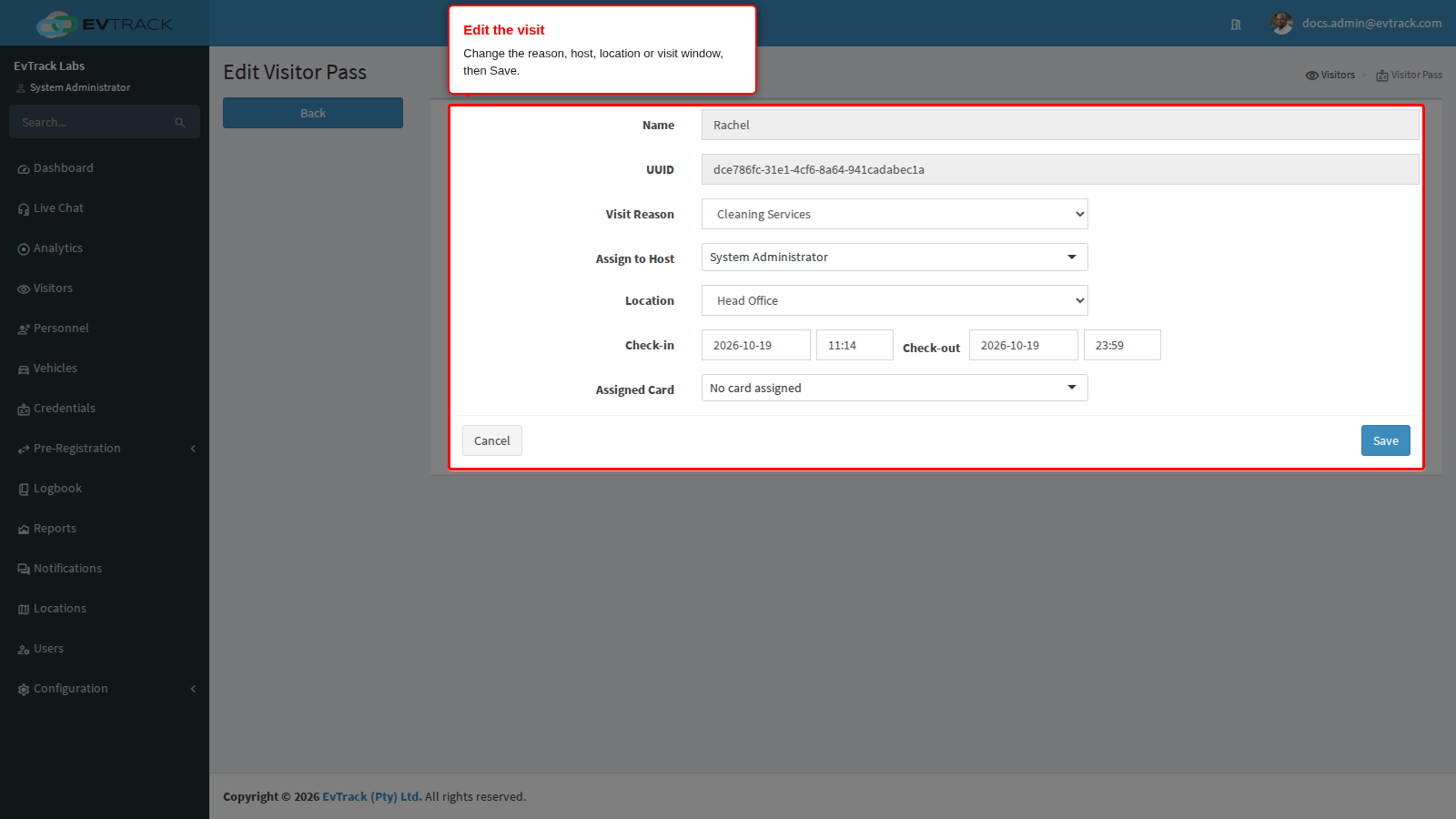
Task: Click the Name field containing Rachel
Action: point(1060,125)
